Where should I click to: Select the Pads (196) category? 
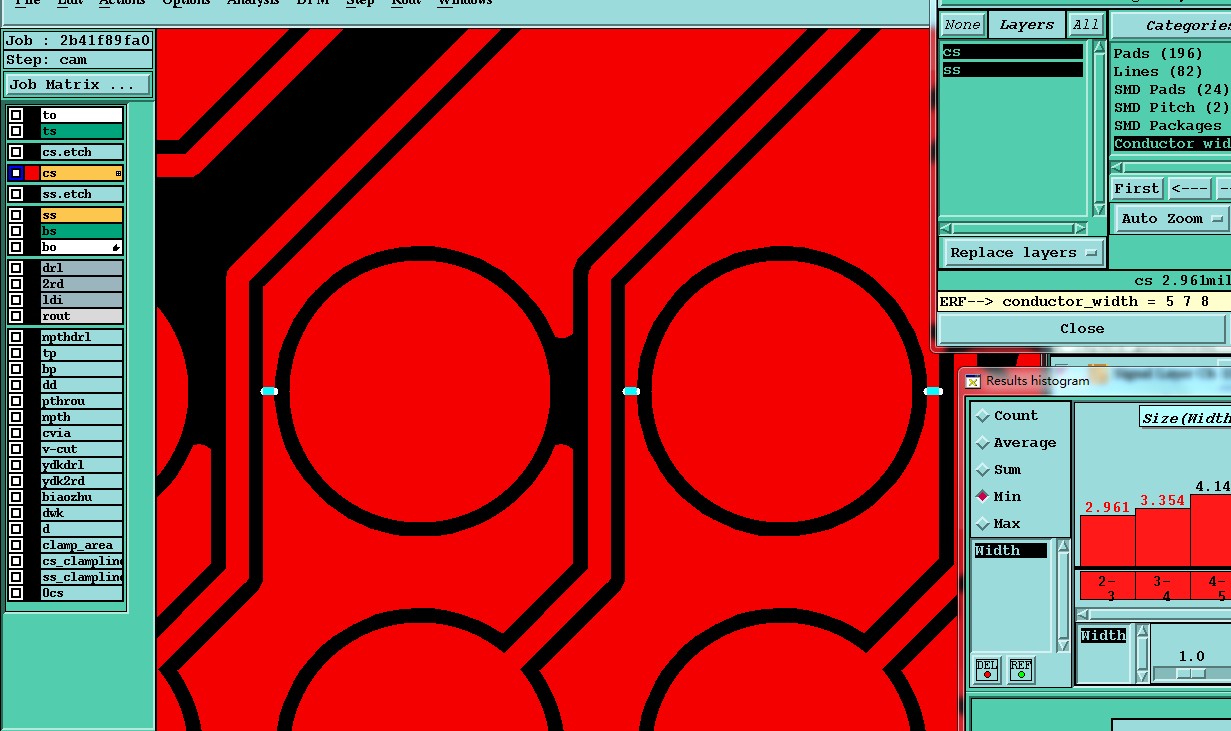(1158, 54)
